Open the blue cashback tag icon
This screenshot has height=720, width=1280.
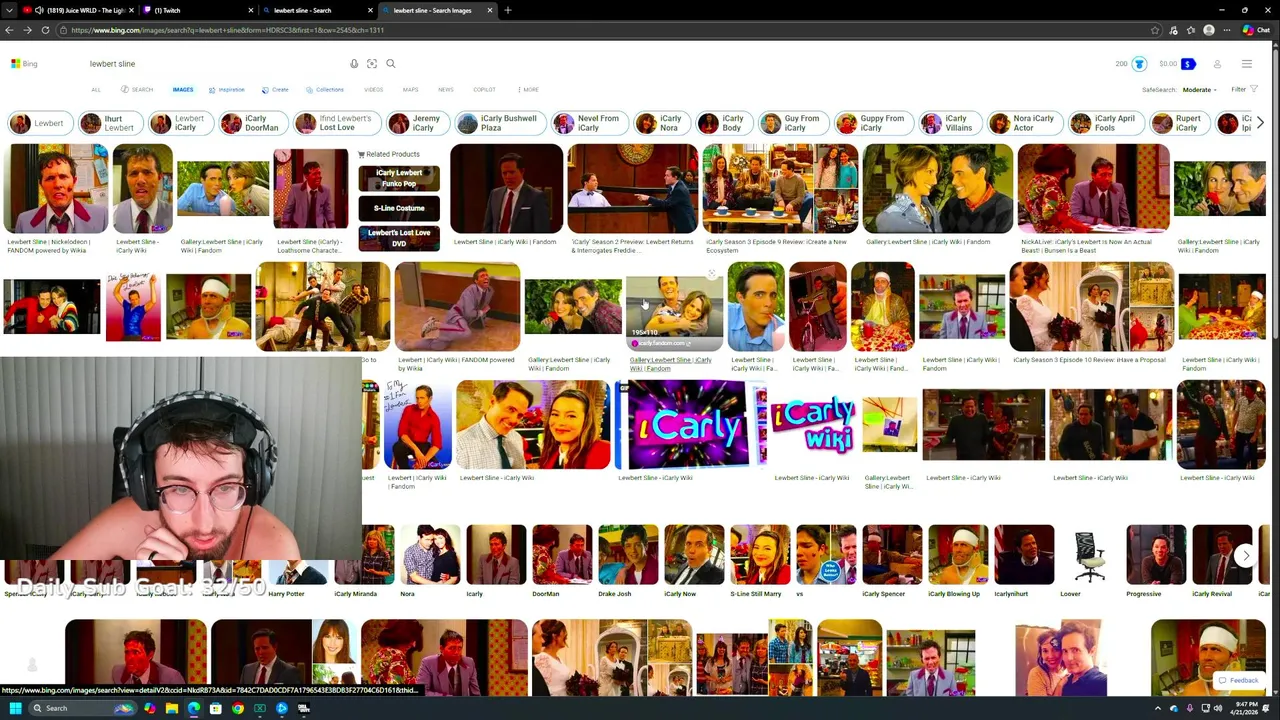coord(1188,64)
